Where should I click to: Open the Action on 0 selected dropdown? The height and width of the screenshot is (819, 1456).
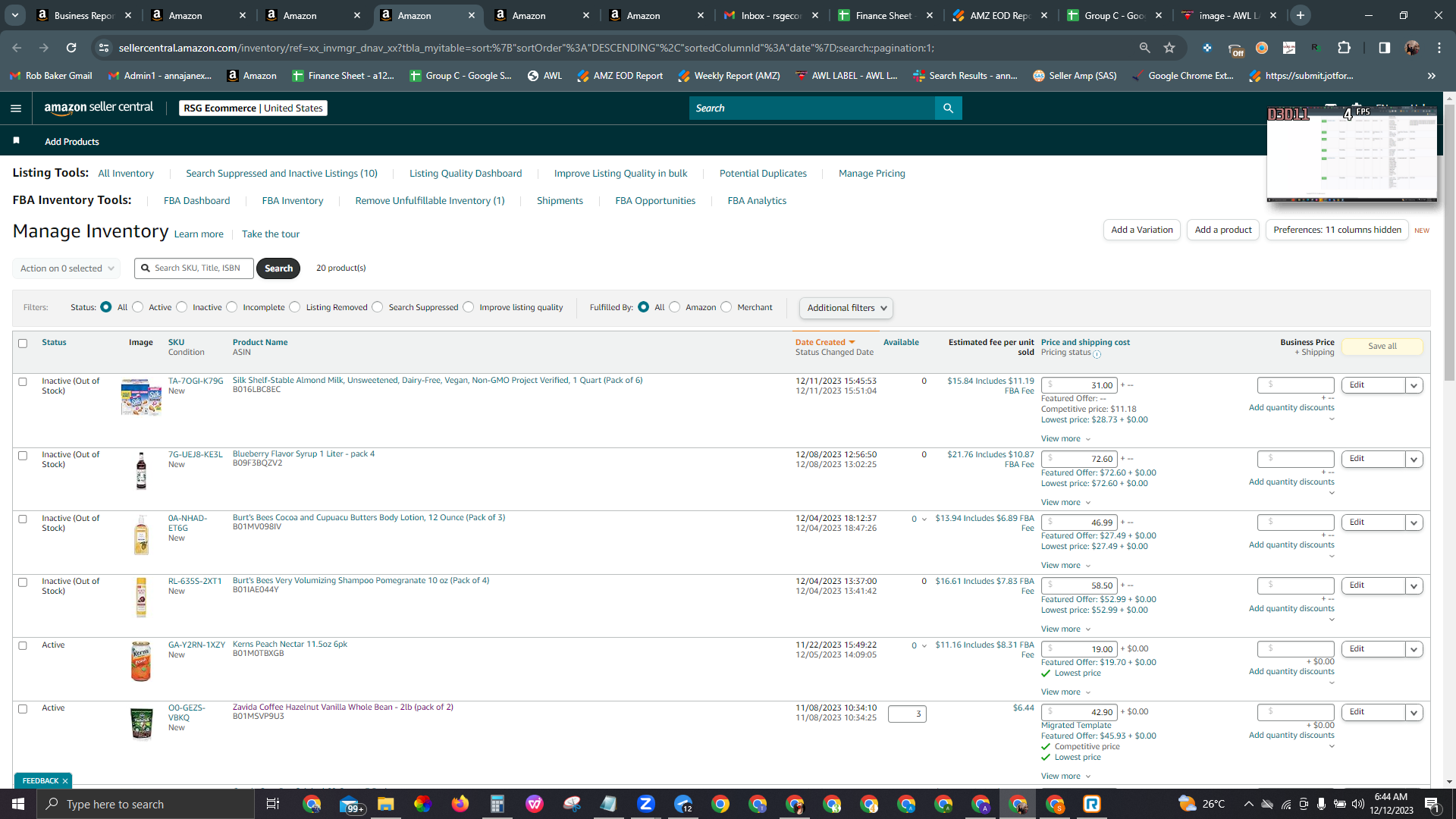point(66,268)
